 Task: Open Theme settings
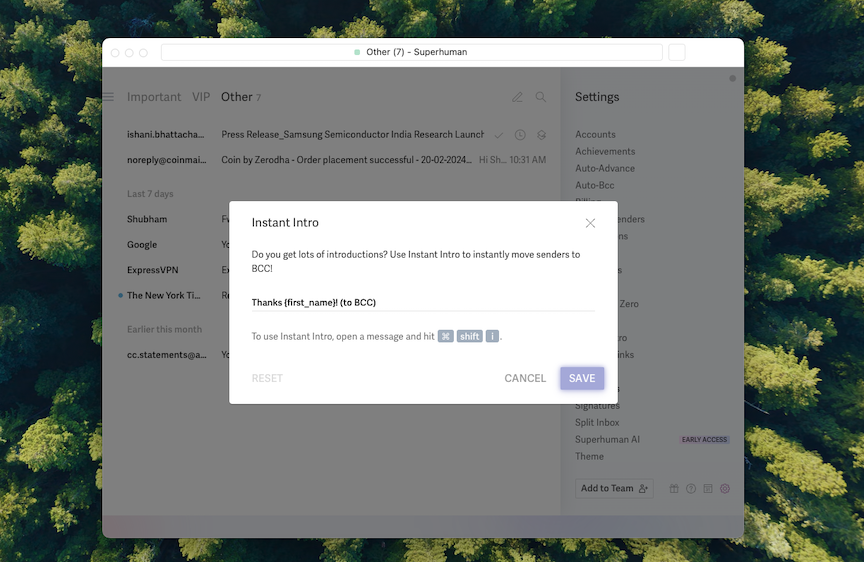tap(590, 456)
